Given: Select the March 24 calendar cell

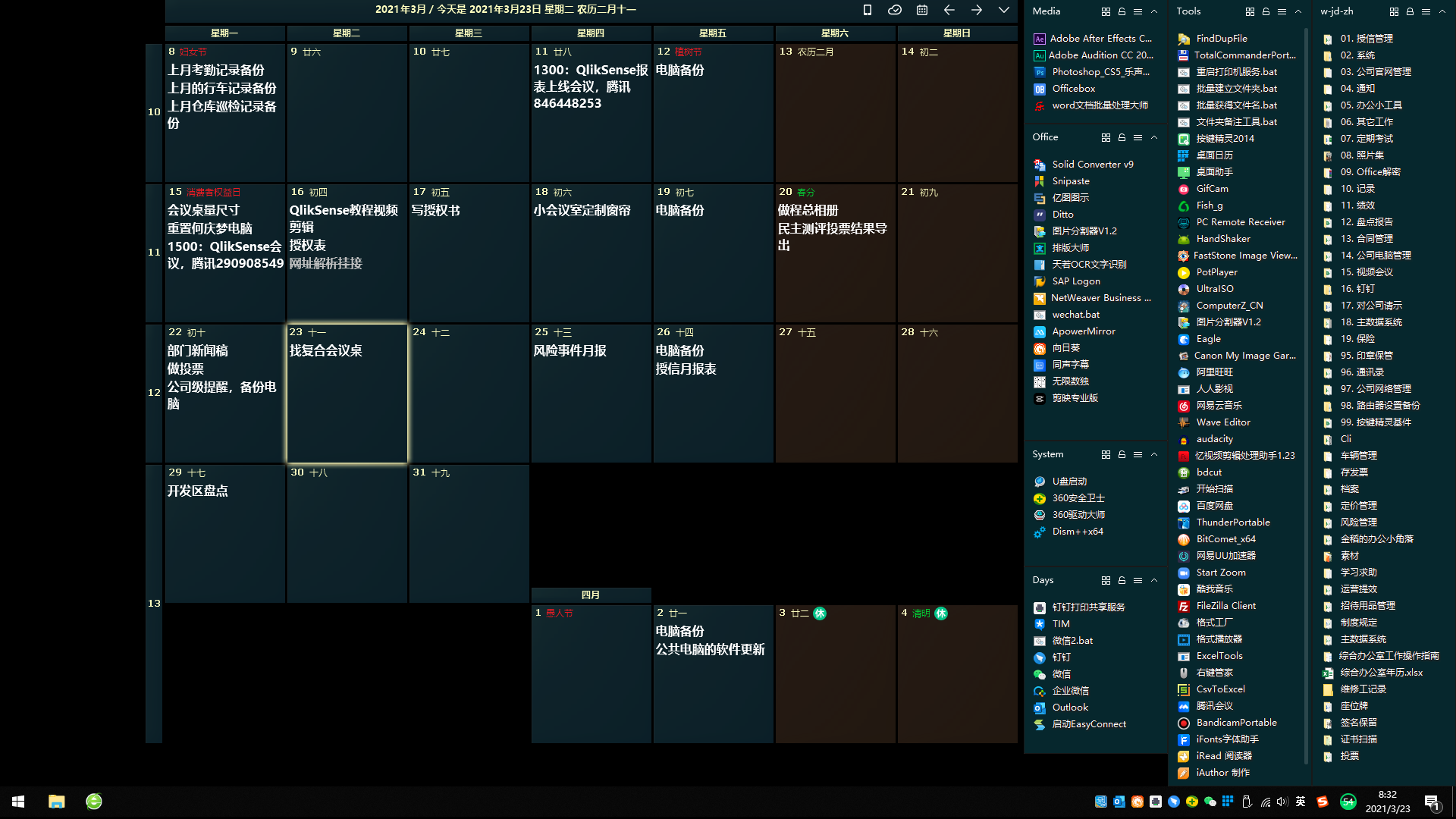Looking at the screenshot, I should [x=469, y=394].
